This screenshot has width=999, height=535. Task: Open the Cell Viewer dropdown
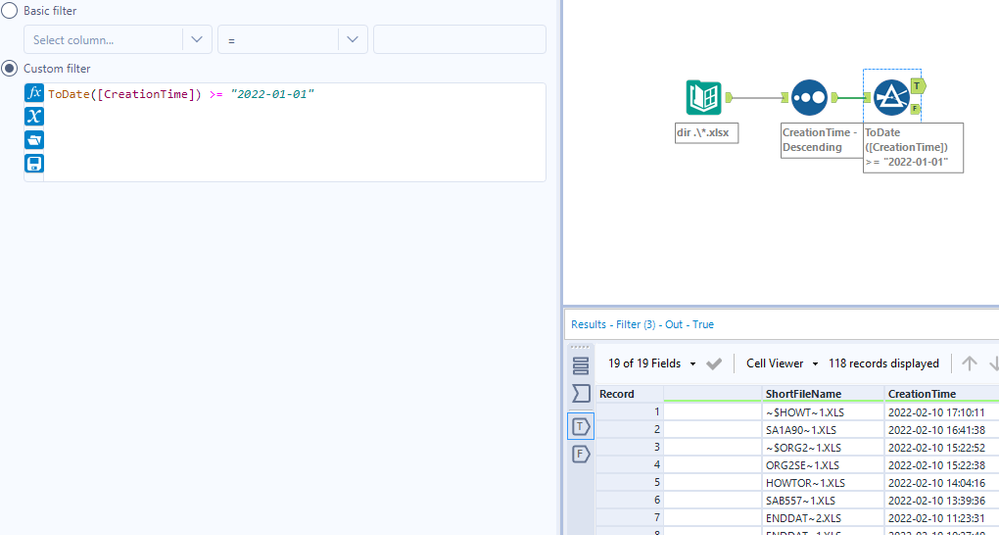pos(782,363)
